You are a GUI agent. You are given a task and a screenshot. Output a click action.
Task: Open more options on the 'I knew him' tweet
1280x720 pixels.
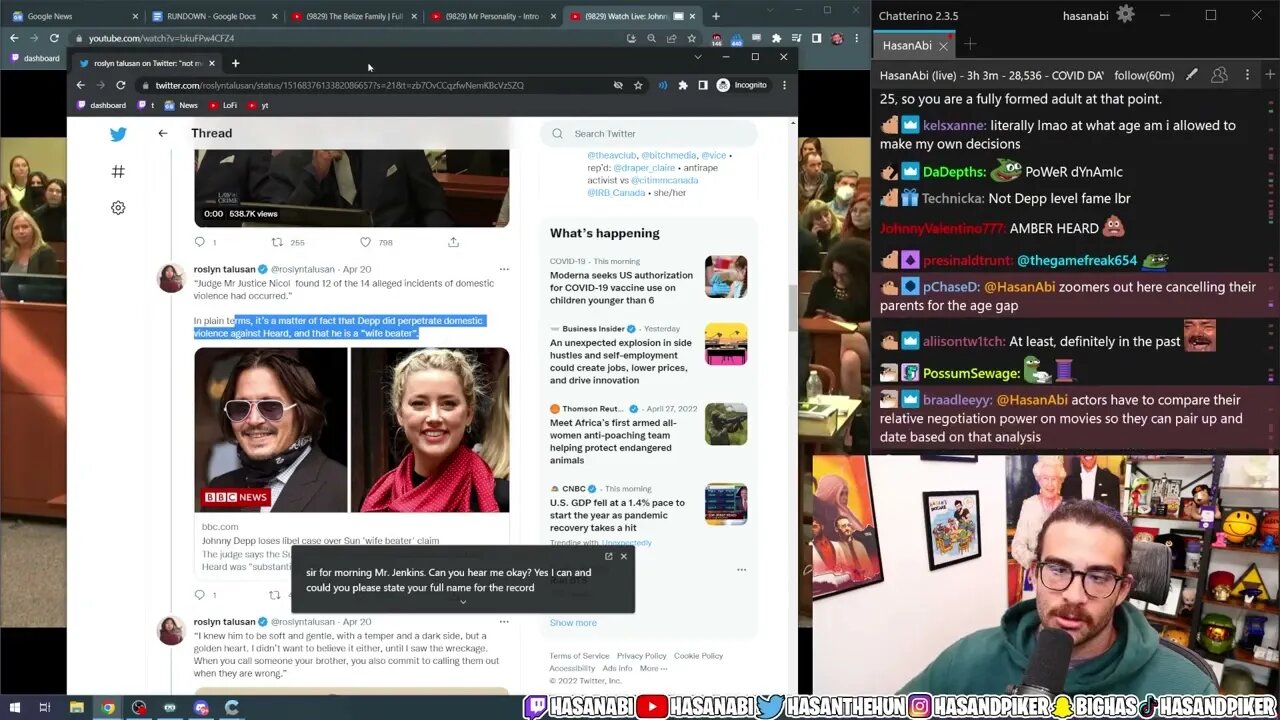click(x=504, y=621)
